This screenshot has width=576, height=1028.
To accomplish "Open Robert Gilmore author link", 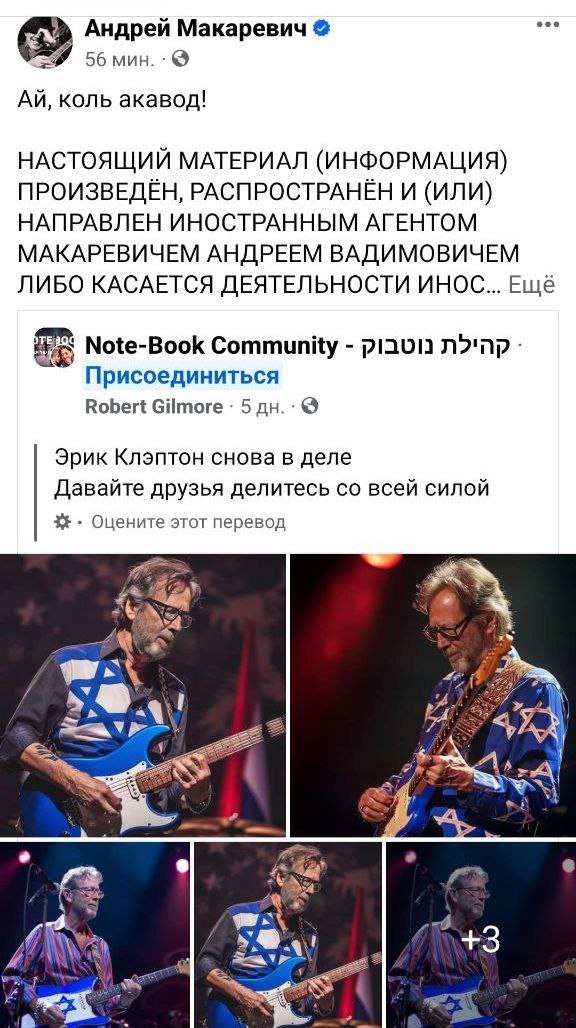I will point(154,407).
